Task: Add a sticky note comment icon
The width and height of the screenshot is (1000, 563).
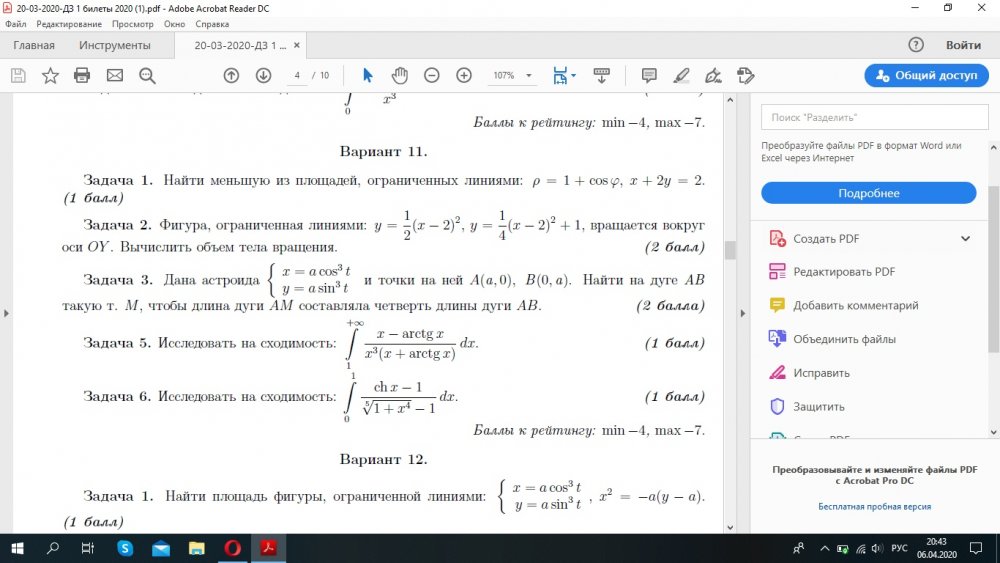Action: coord(649,75)
